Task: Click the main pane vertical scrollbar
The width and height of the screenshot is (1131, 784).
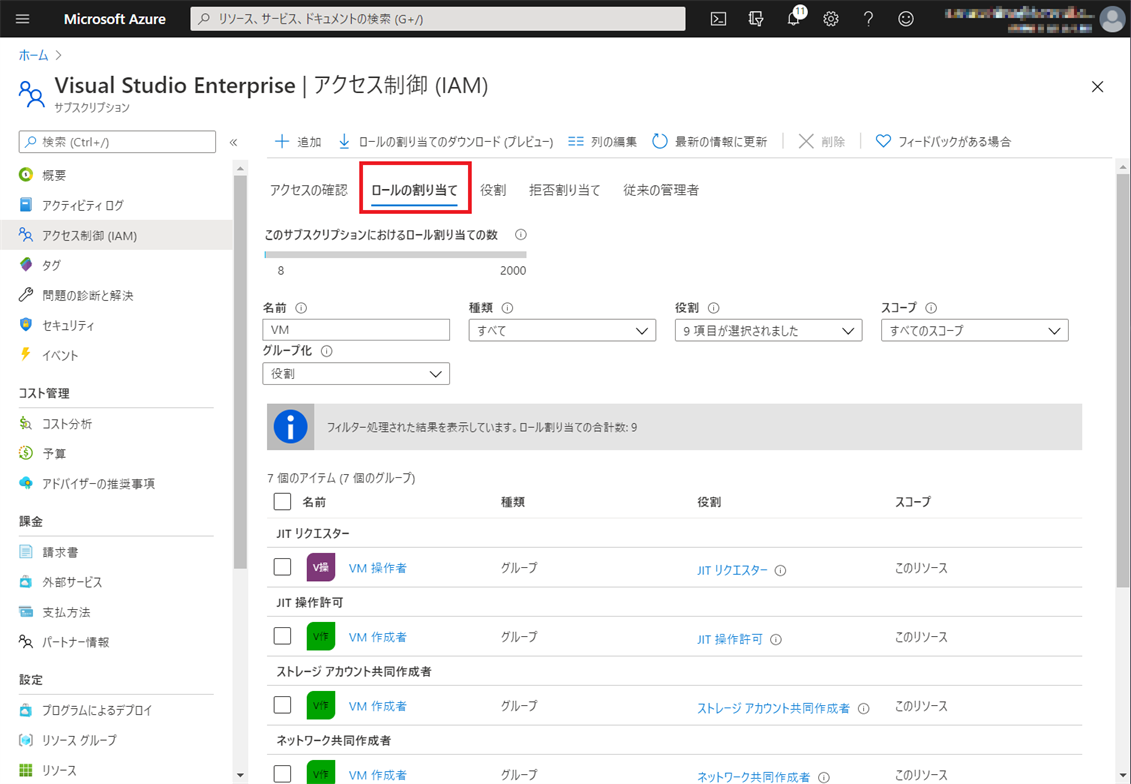Action: pos(1123,382)
